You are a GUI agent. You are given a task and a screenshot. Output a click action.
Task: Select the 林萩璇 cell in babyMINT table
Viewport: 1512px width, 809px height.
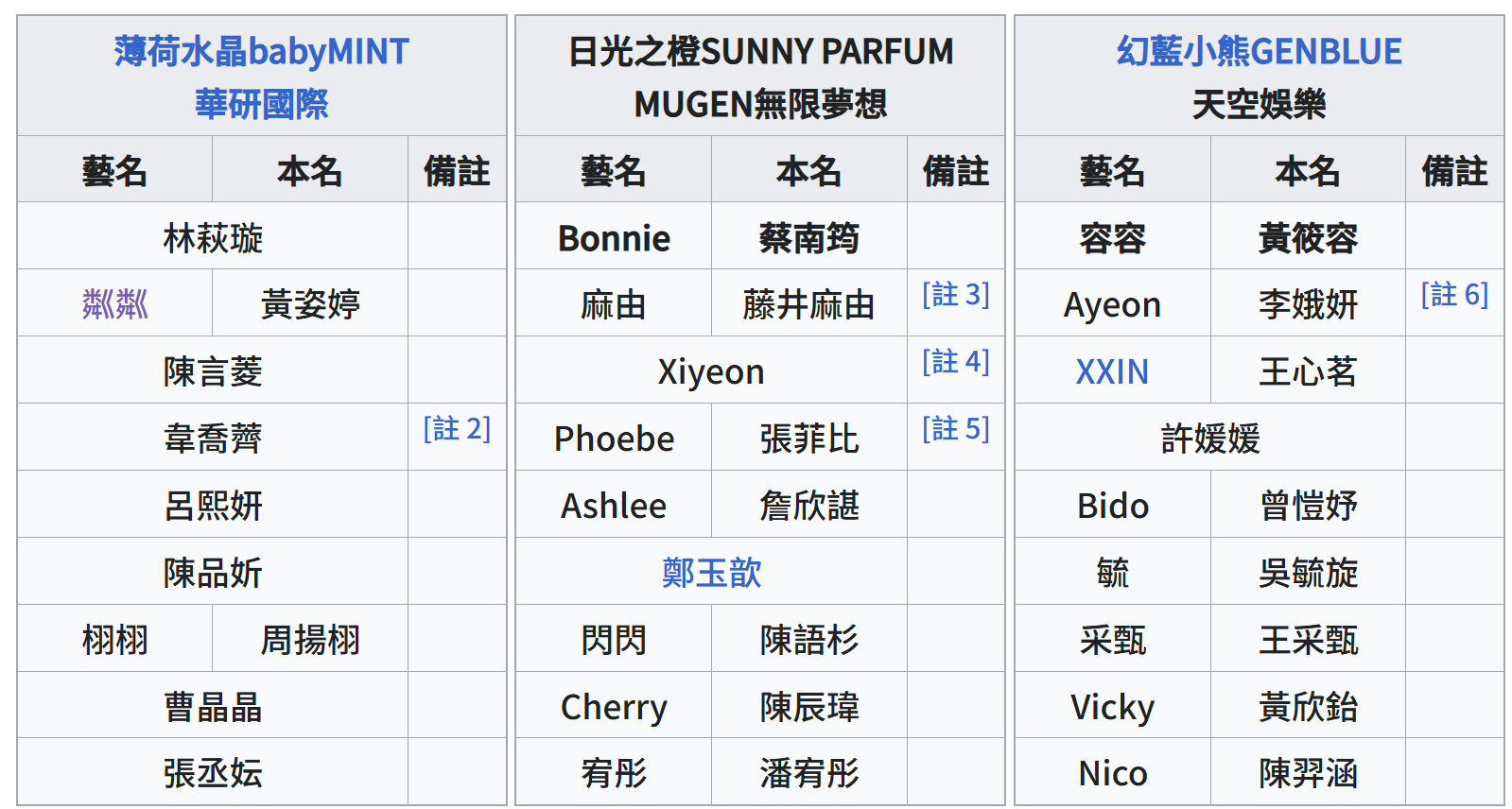(213, 236)
